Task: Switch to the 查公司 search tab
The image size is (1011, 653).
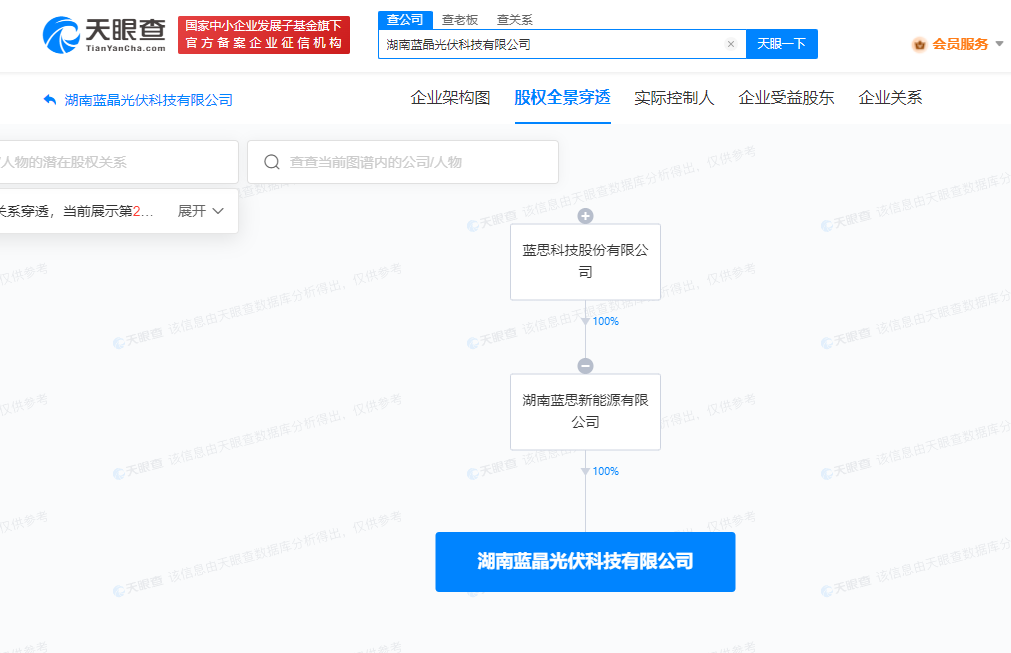Action: tap(405, 20)
